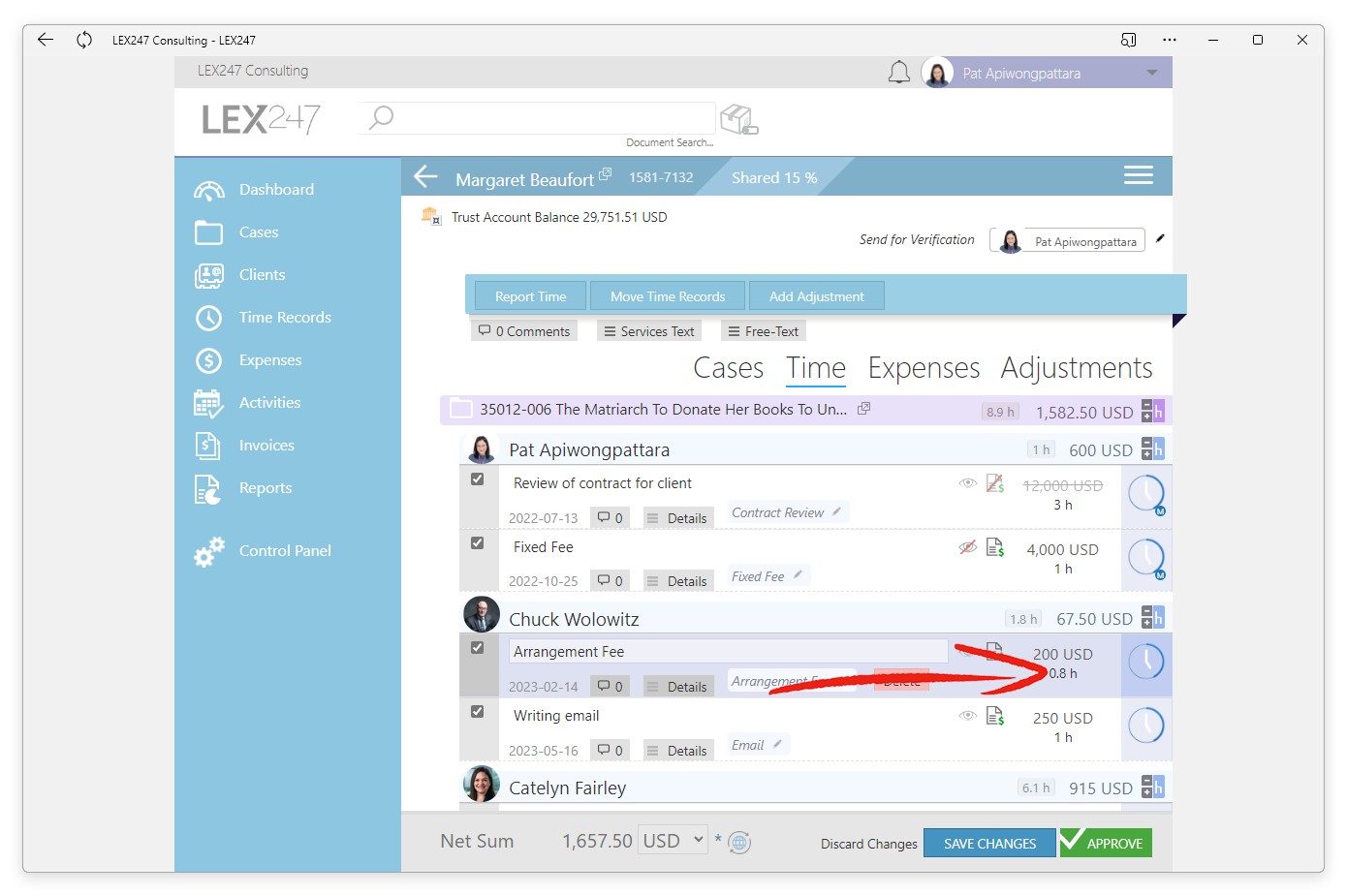Image resolution: width=1347 pixels, height=896 pixels.
Task: Click the clock icon for Review of contract row
Action: click(1146, 494)
